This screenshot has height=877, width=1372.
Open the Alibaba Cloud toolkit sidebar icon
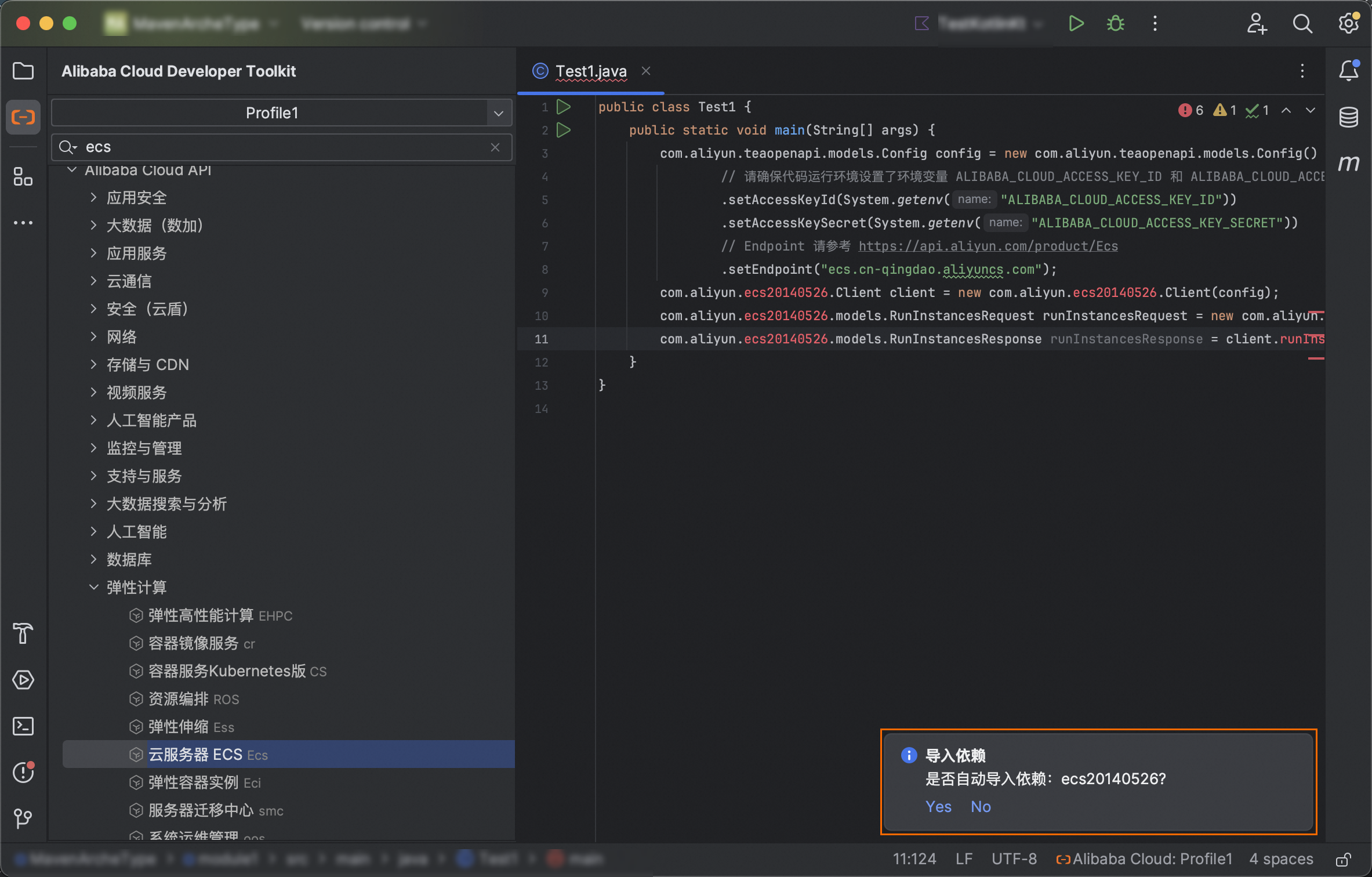tap(23, 117)
